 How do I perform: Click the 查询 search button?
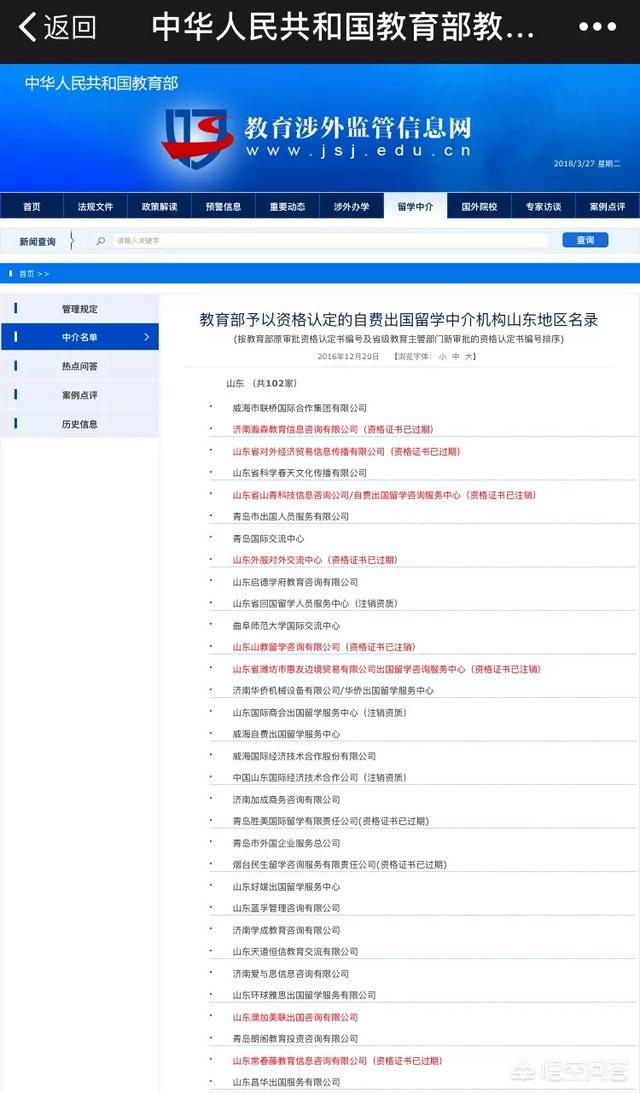point(585,240)
